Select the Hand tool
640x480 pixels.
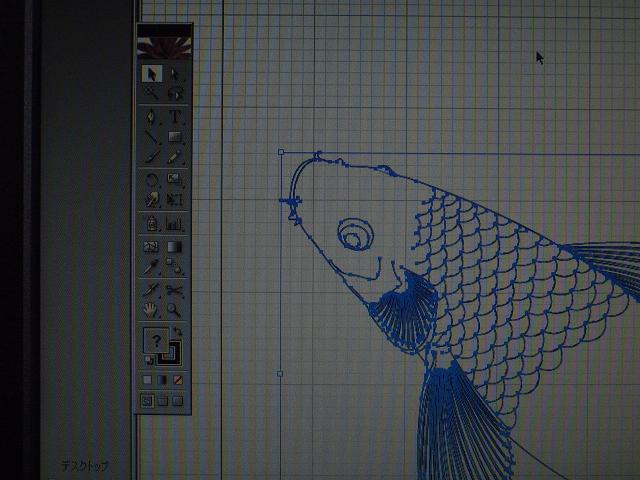coord(152,310)
